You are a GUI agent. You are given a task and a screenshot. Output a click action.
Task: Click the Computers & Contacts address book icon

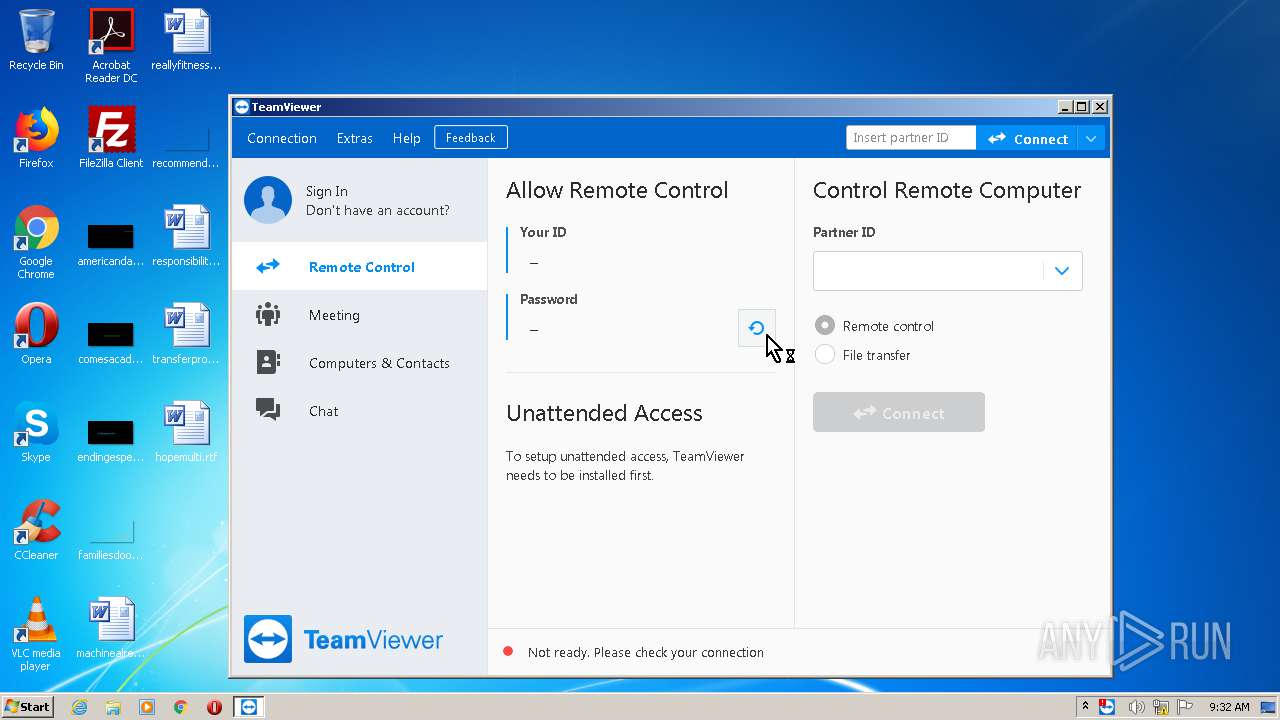(267, 362)
